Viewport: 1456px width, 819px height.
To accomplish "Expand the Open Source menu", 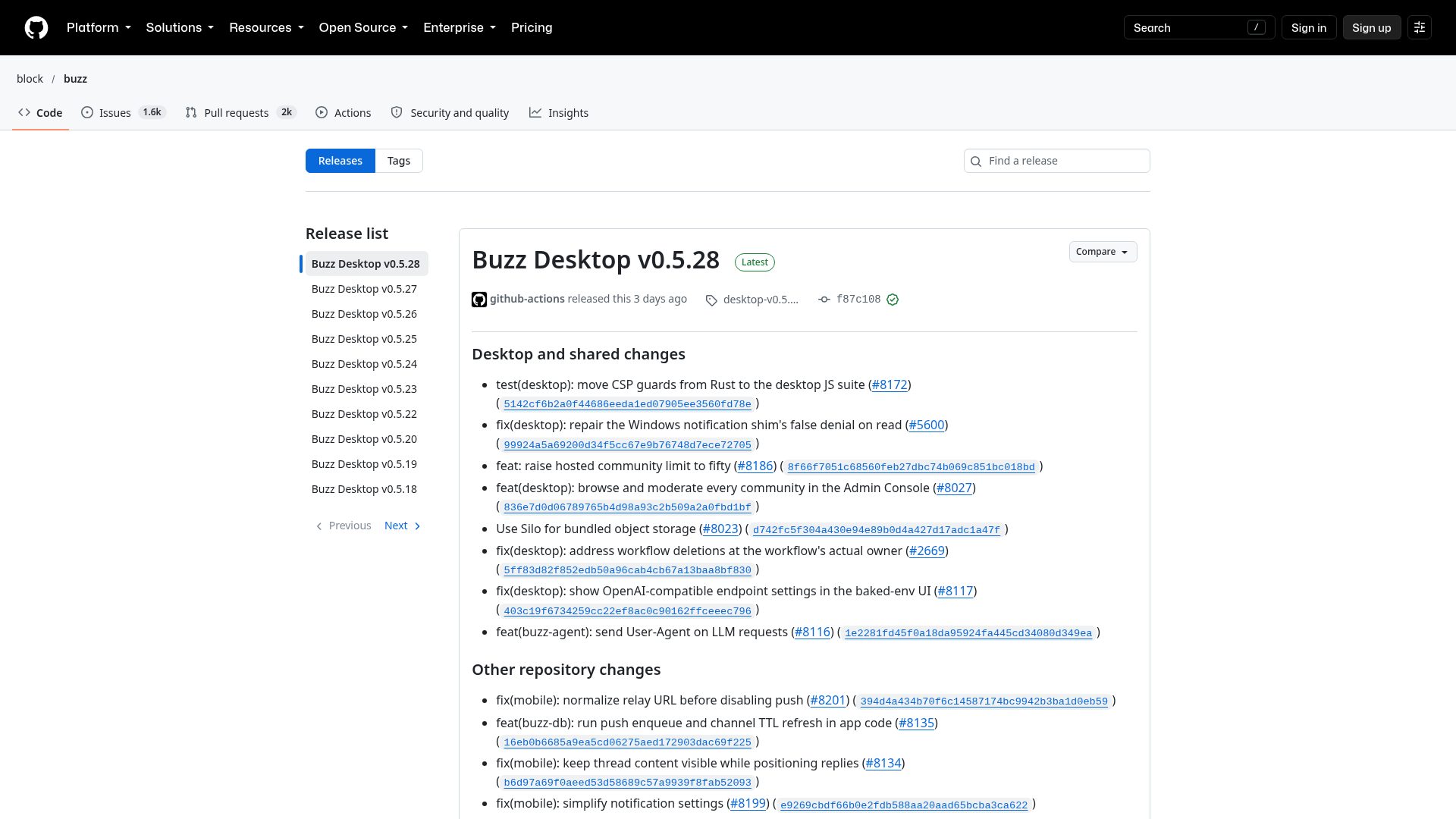I will tap(363, 28).
